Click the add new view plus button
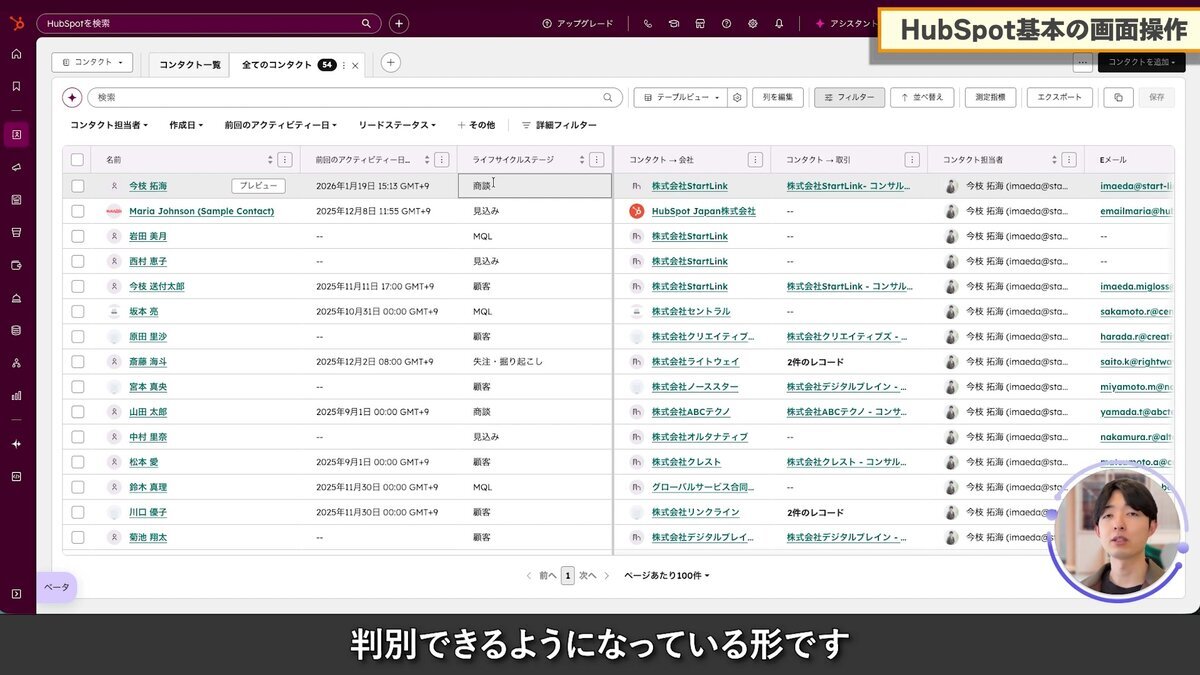The width and height of the screenshot is (1200, 675). tap(391, 62)
